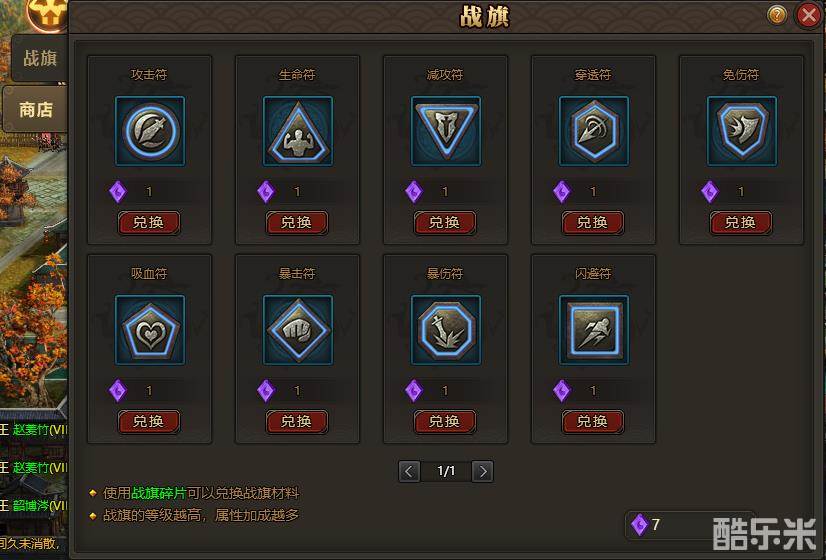Viewport: 826px width, 560px height.
Task: Click 兑换 button under 攻击符
Action: point(149,223)
